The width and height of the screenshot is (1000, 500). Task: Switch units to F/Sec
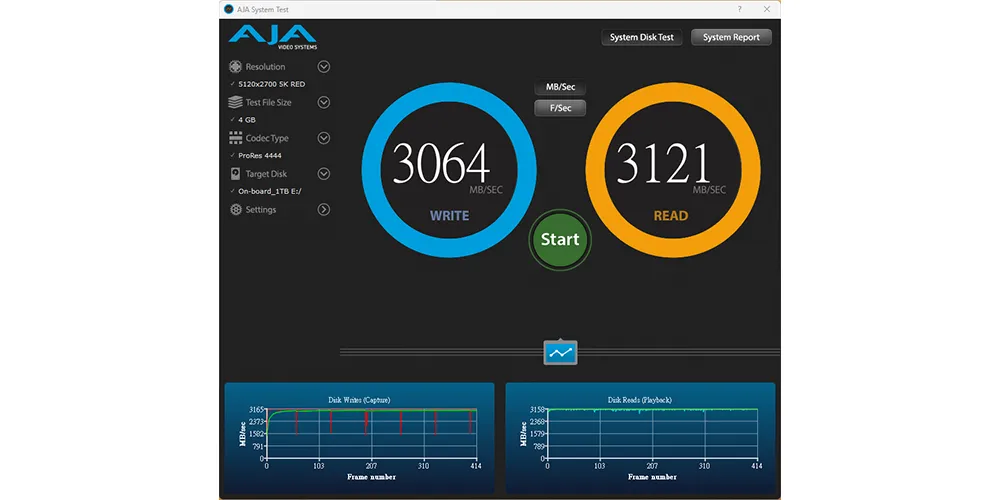(560, 108)
